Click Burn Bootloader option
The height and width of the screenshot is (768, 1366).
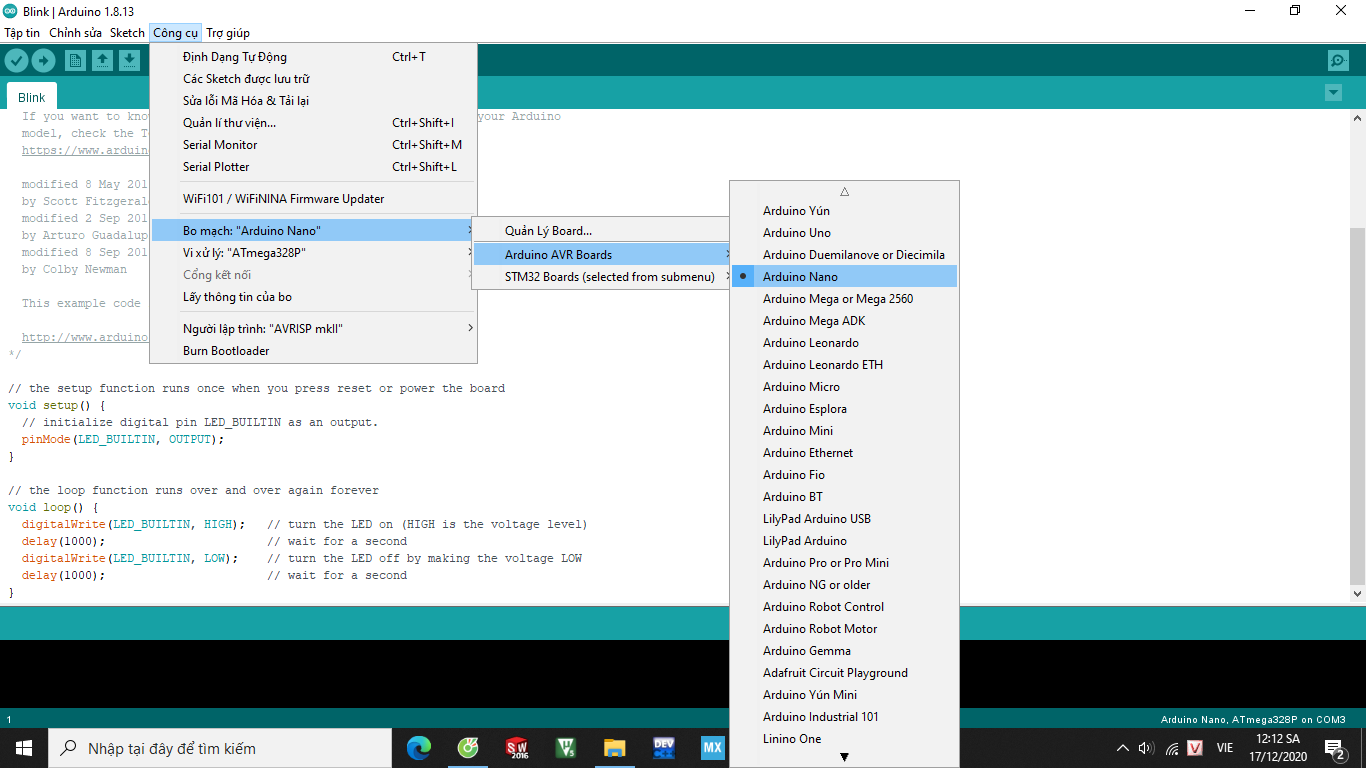[x=226, y=351]
